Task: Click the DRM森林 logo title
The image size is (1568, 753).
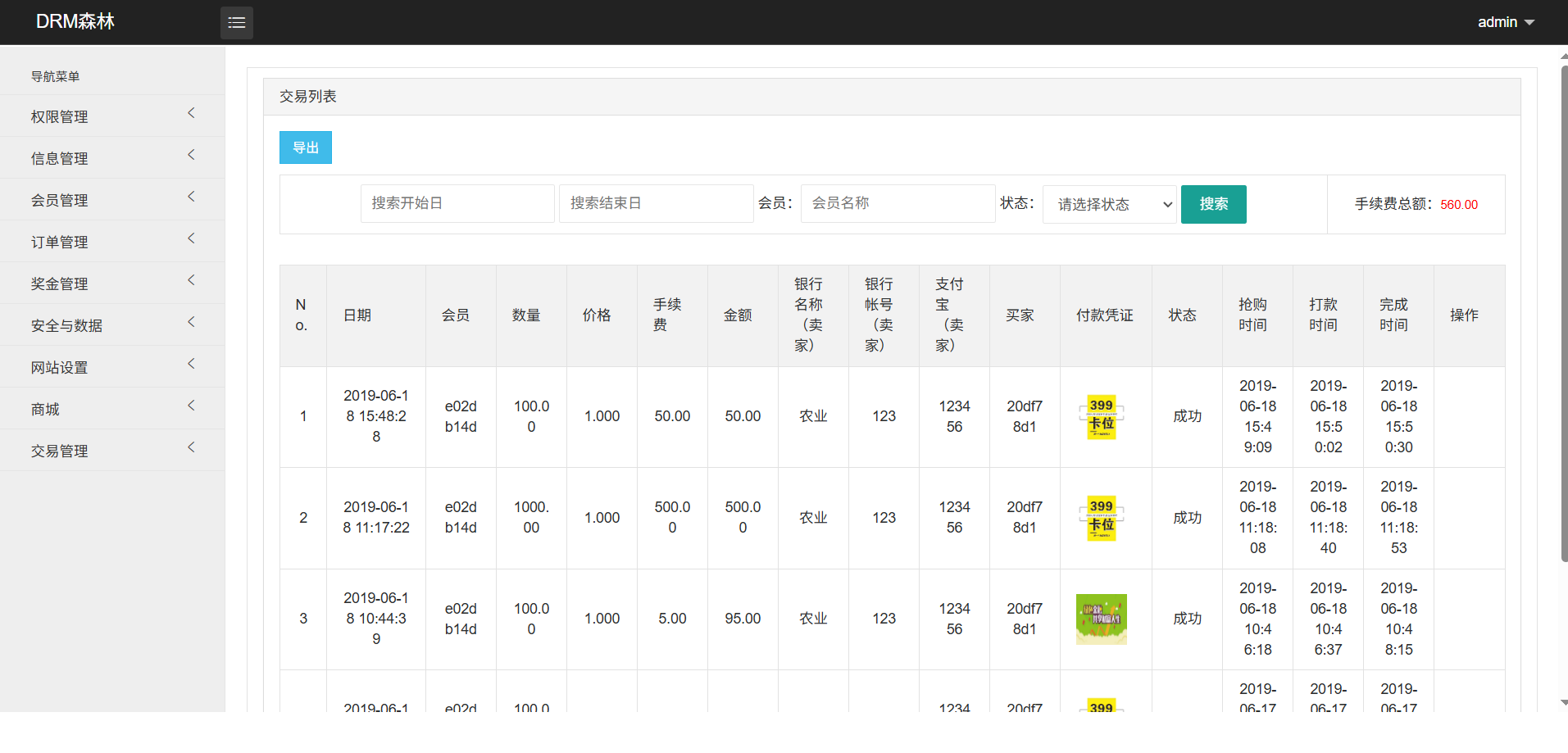Action: coord(75,22)
